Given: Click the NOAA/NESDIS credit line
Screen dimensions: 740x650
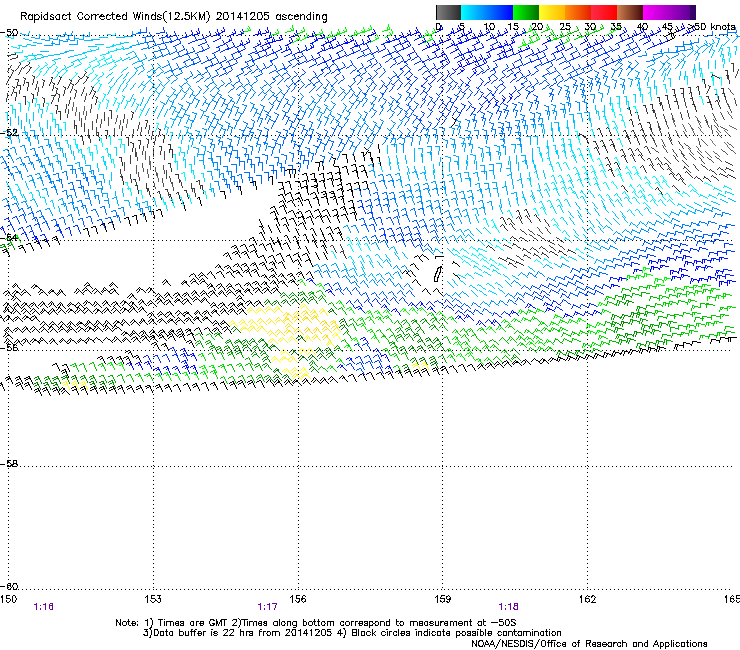Looking at the screenshot, I should (x=589, y=644).
